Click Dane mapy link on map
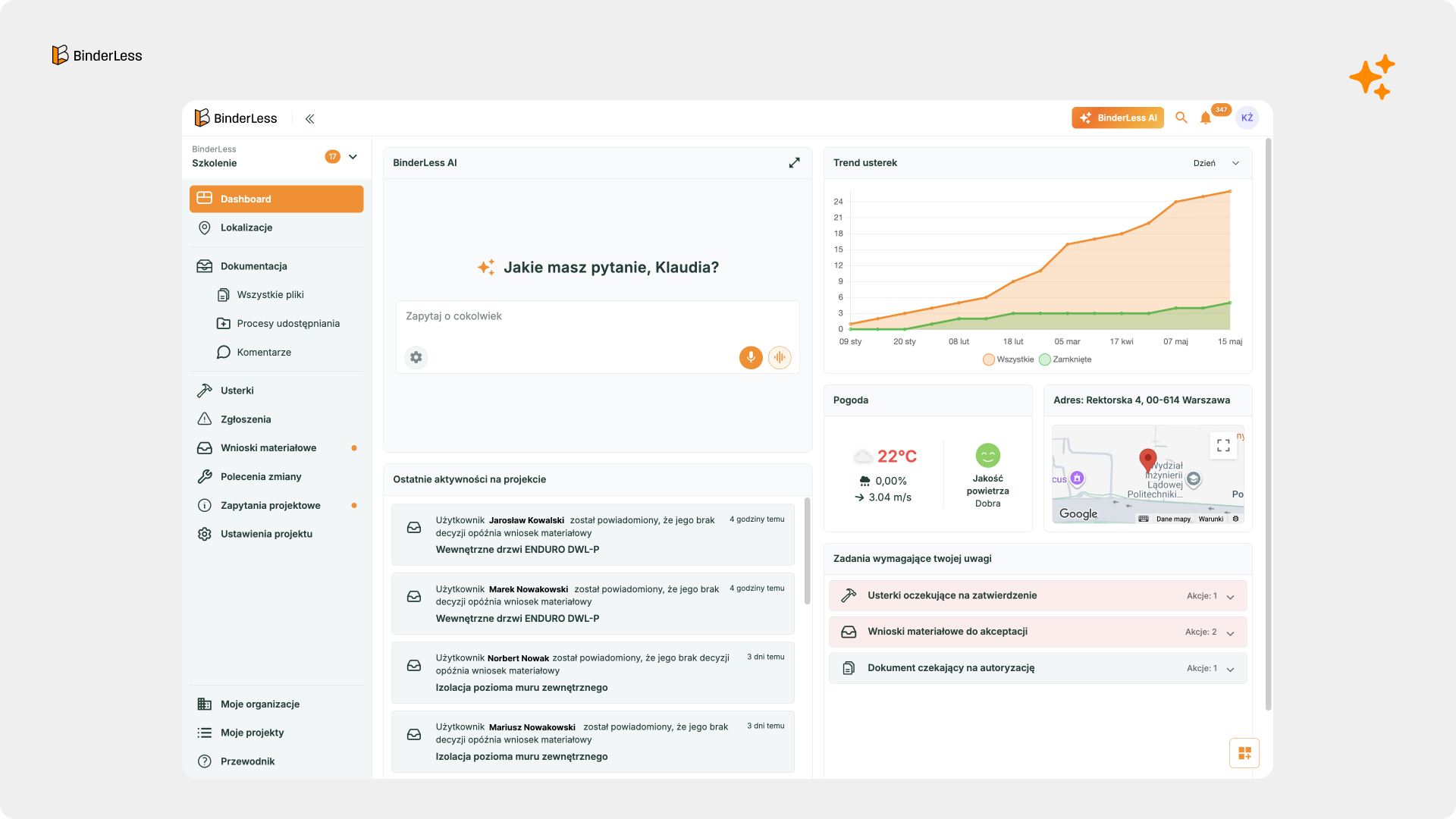Image resolution: width=1456 pixels, height=819 pixels. [1173, 519]
